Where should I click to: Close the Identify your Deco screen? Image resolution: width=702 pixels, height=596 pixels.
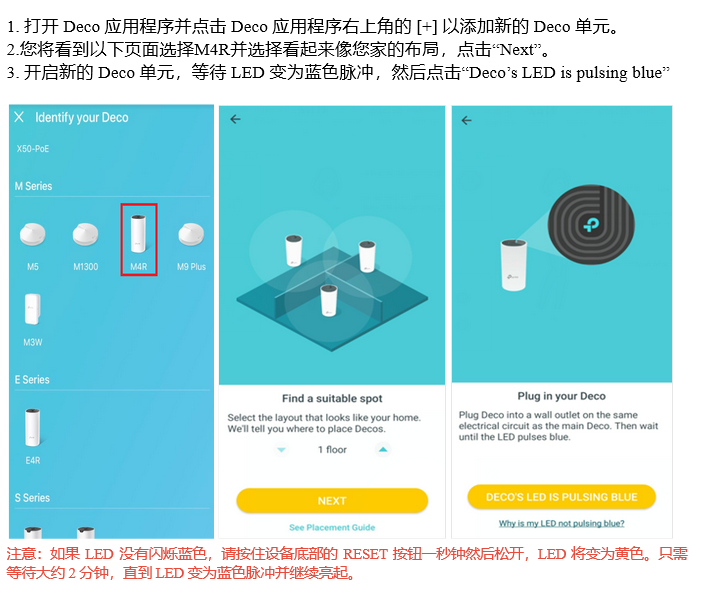[x=19, y=117]
